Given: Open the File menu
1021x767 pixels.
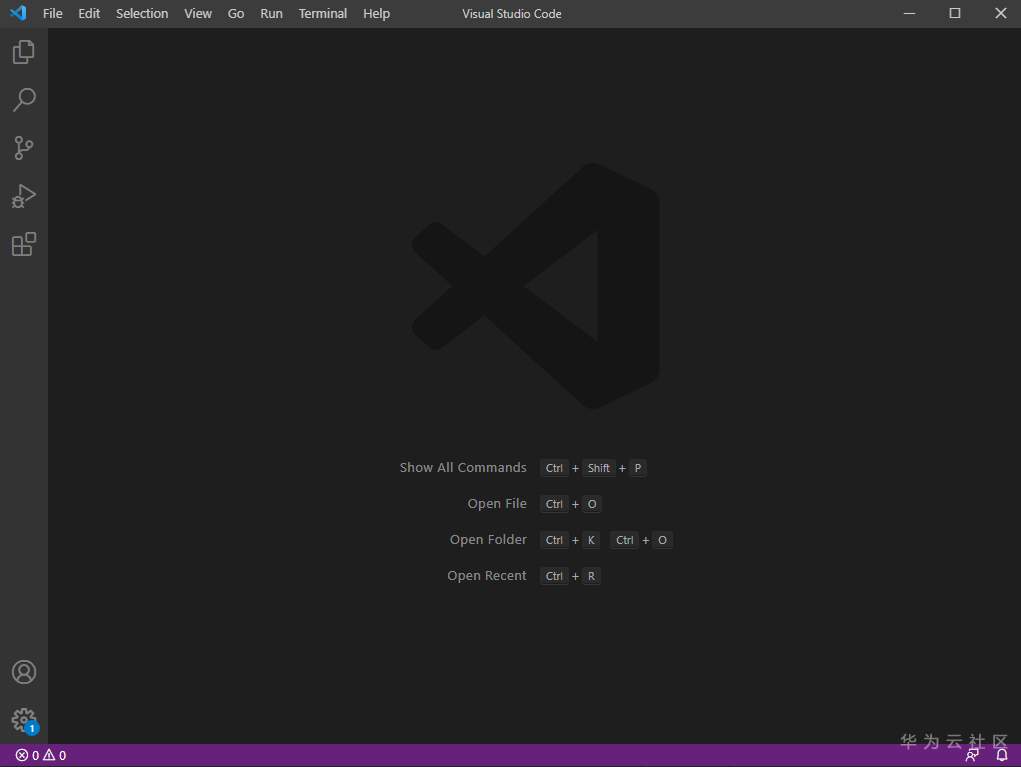Looking at the screenshot, I should 53,14.
